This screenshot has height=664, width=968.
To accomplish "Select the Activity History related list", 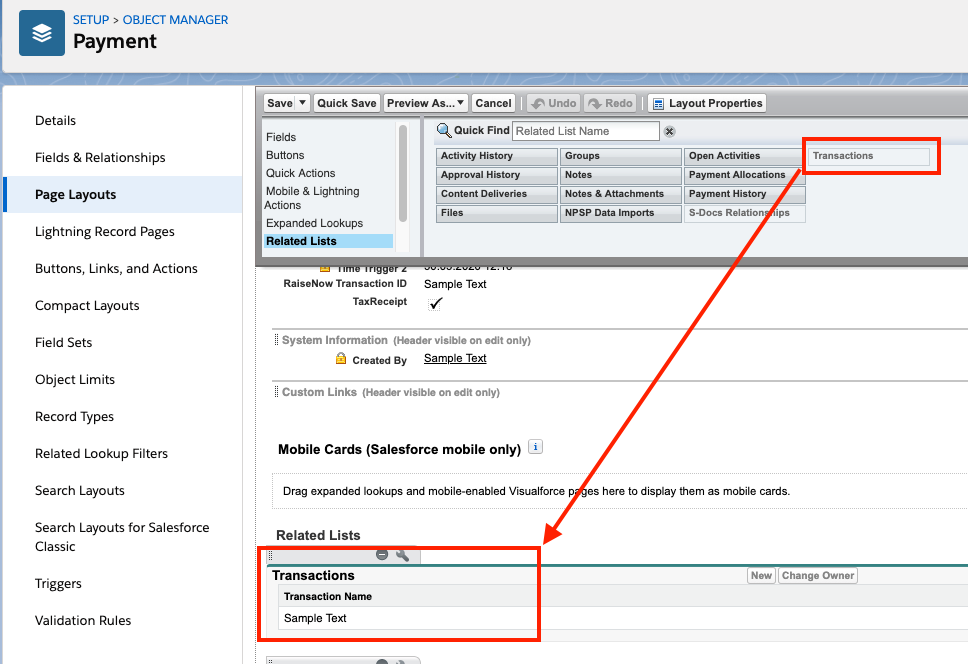I will 496,156.
